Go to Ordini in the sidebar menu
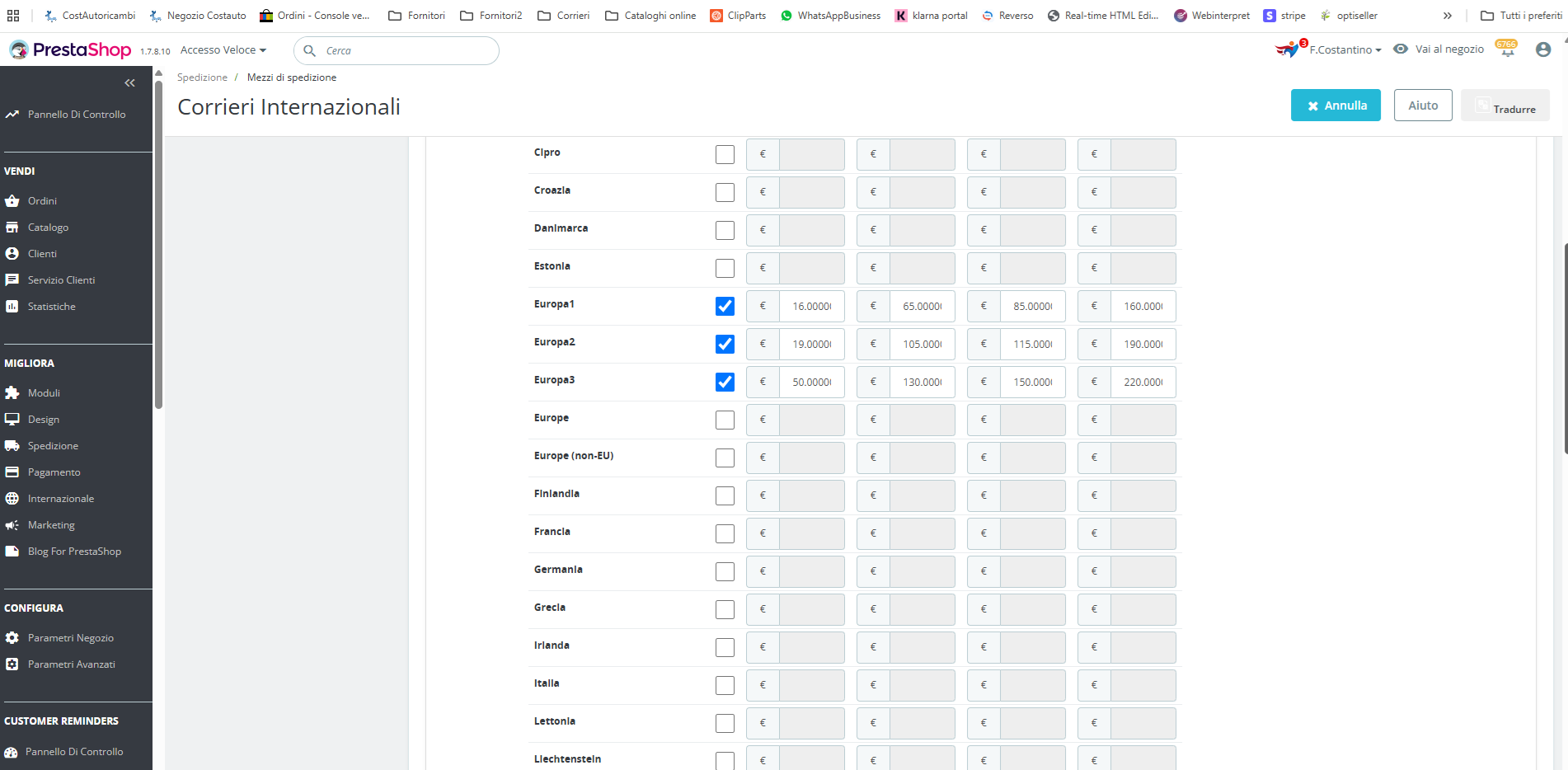This screenshot has width=1568, height=770. 42,201
